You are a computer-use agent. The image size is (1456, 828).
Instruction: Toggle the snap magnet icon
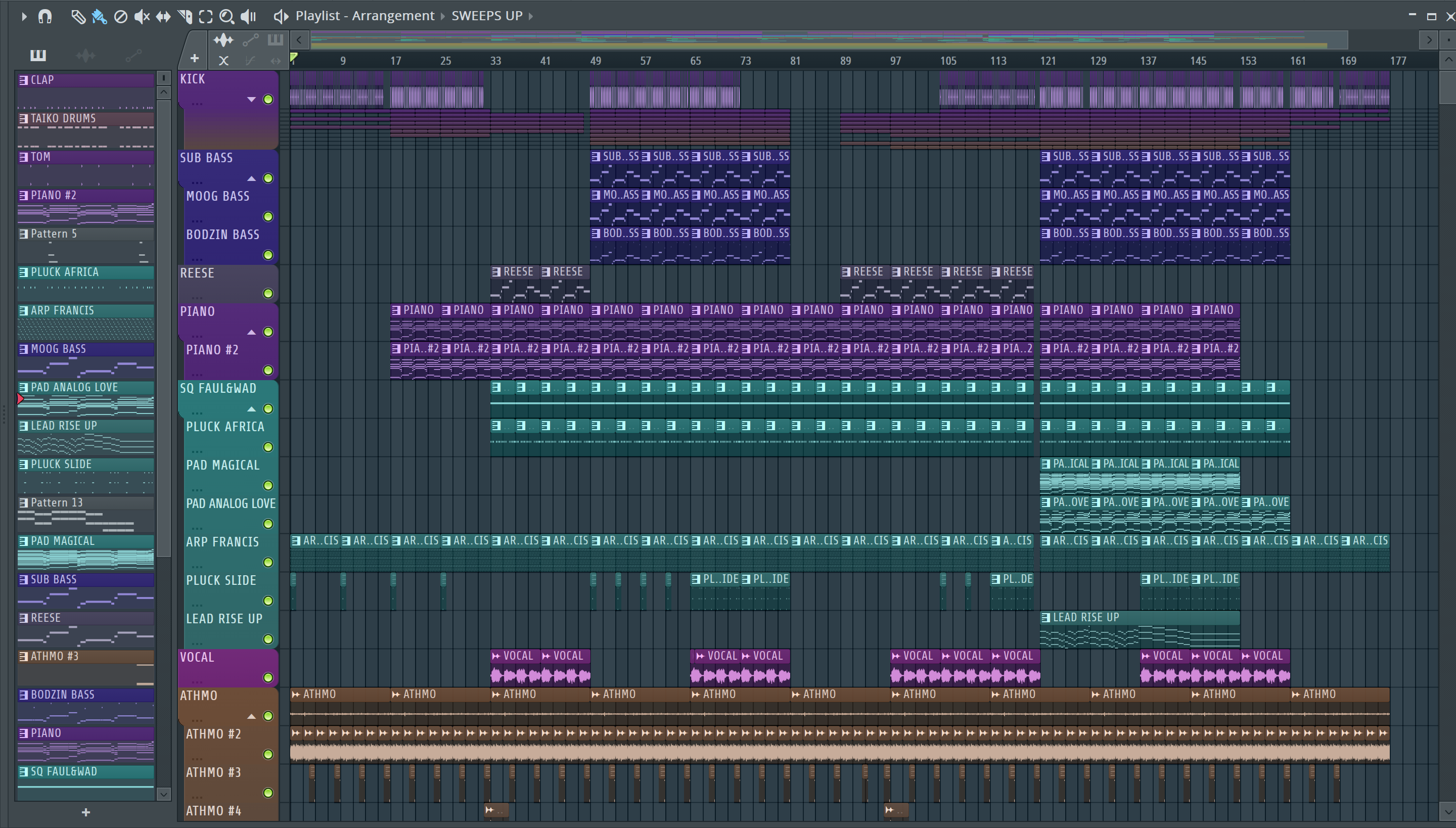(x=45, y=17)
